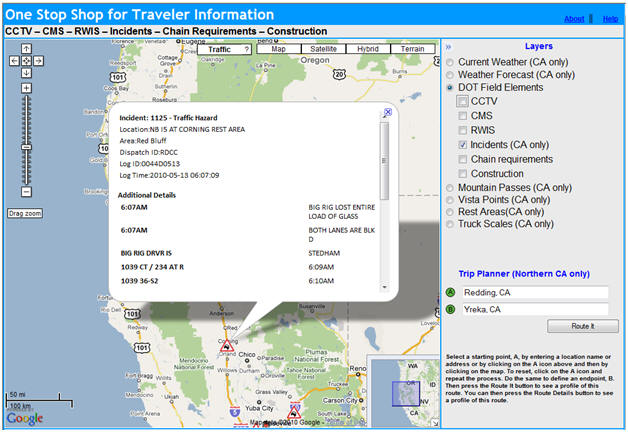The height and width of the screenshot is (432, 628).
Task: Select Truck Scales (CA only) radio
Action: pyautogui.click(x=450, y=224)
